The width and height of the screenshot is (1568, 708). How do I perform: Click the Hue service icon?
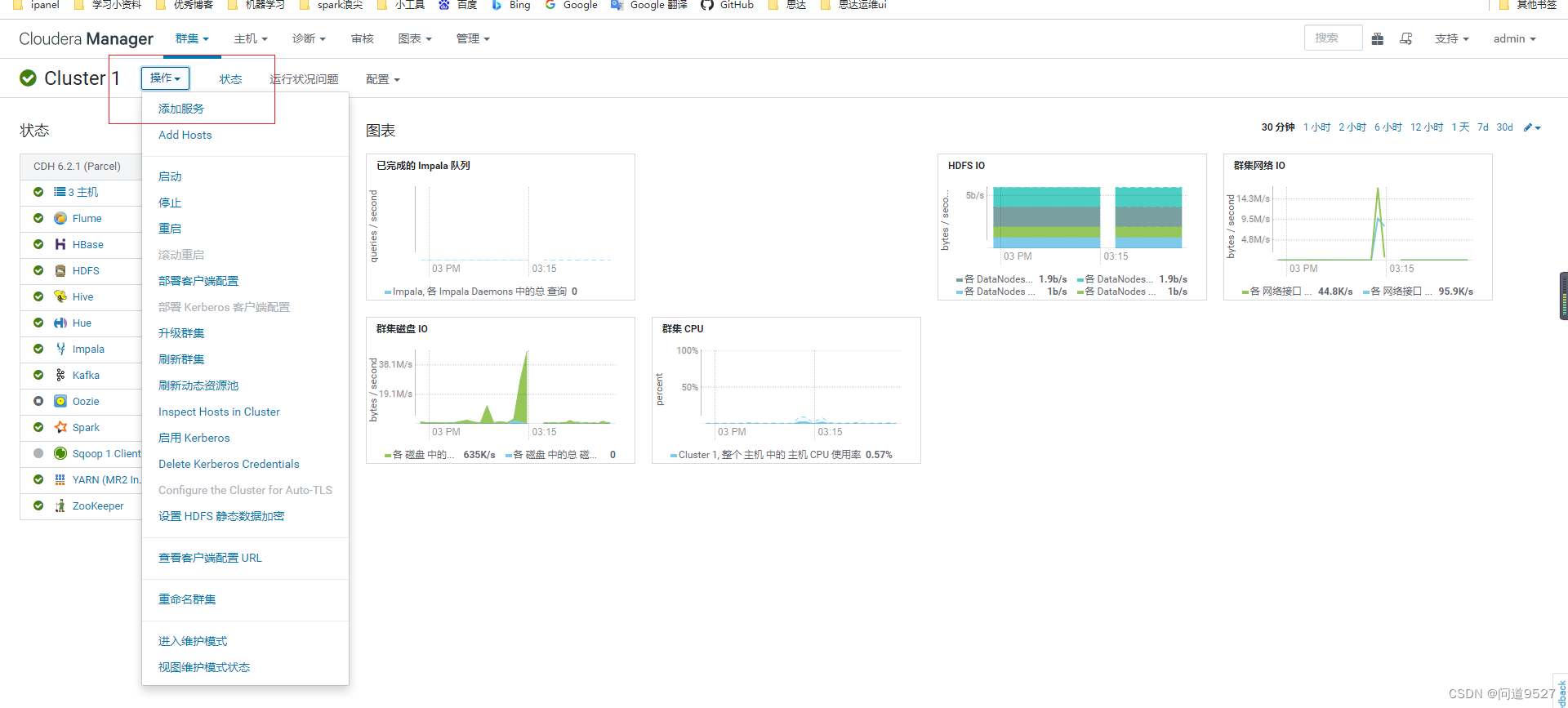point(60,323)
